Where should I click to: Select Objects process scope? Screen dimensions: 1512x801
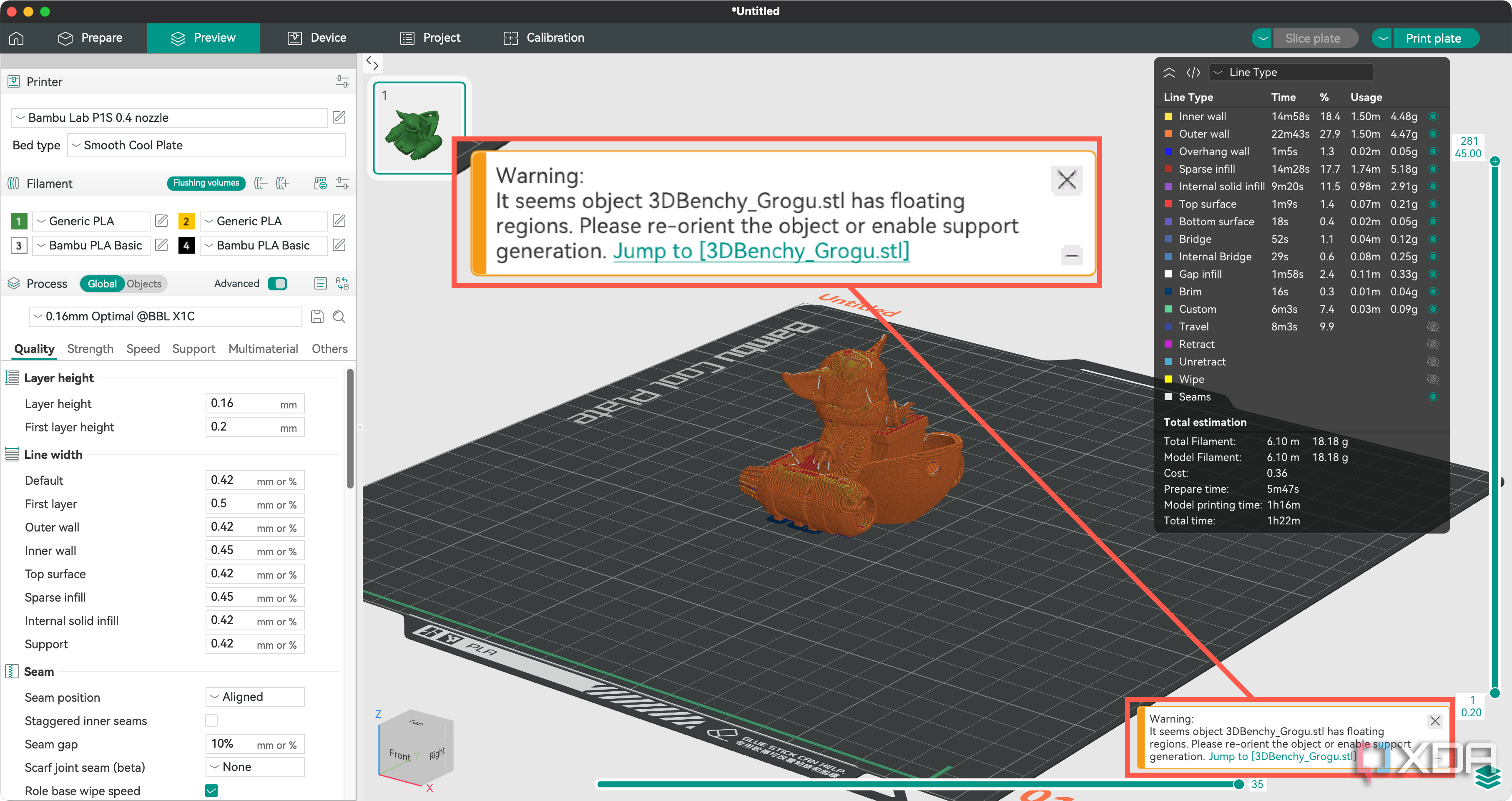pyautogui.click(x=144, y=284)
